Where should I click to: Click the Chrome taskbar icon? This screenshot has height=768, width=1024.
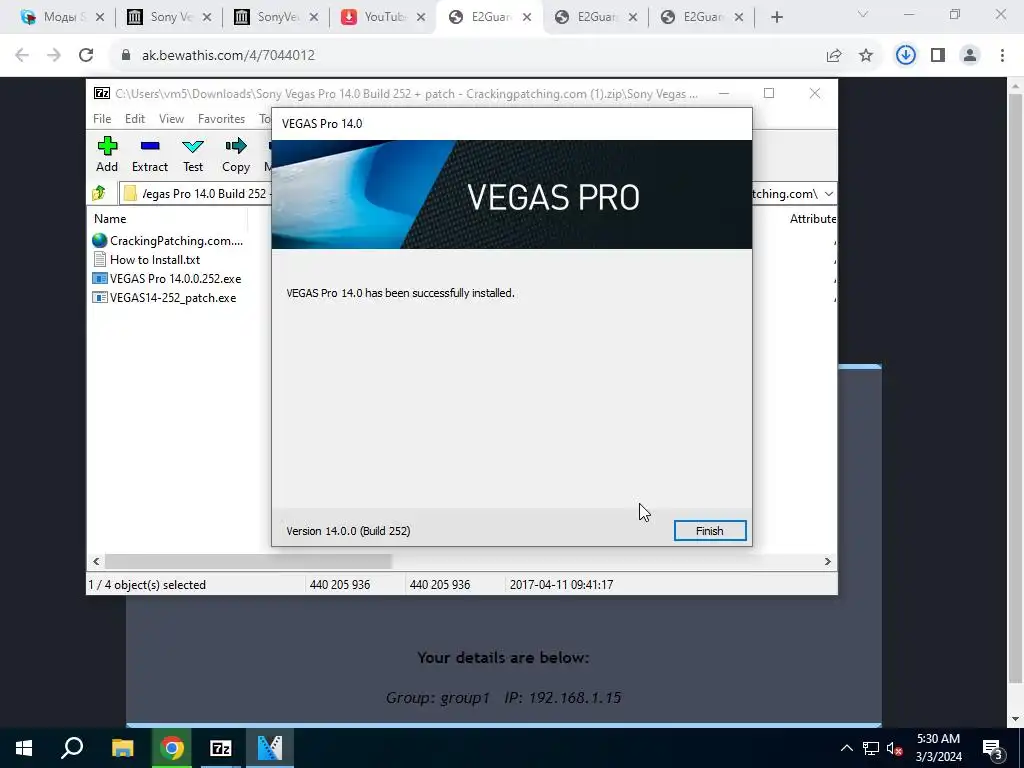tap(172, 748)
